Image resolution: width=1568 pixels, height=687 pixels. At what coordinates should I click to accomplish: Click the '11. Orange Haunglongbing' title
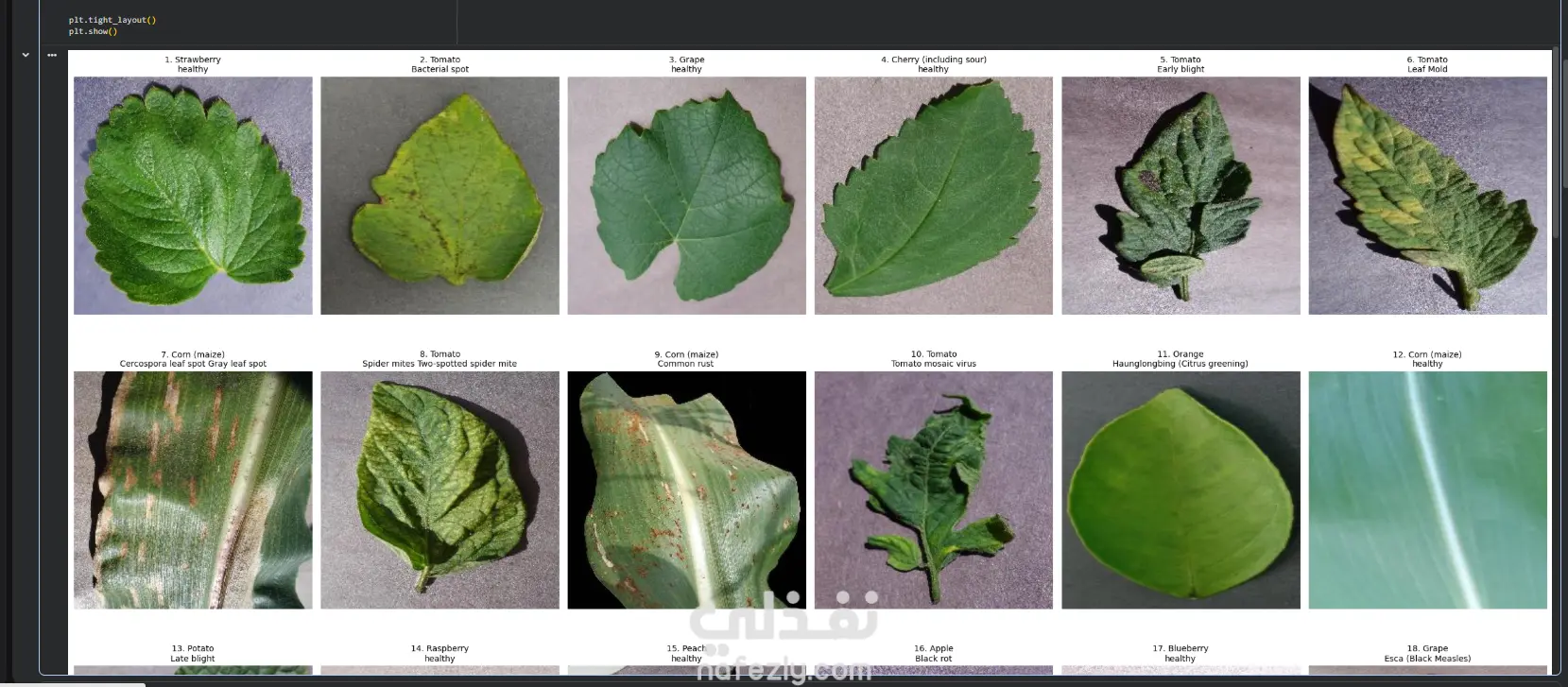1180,359
